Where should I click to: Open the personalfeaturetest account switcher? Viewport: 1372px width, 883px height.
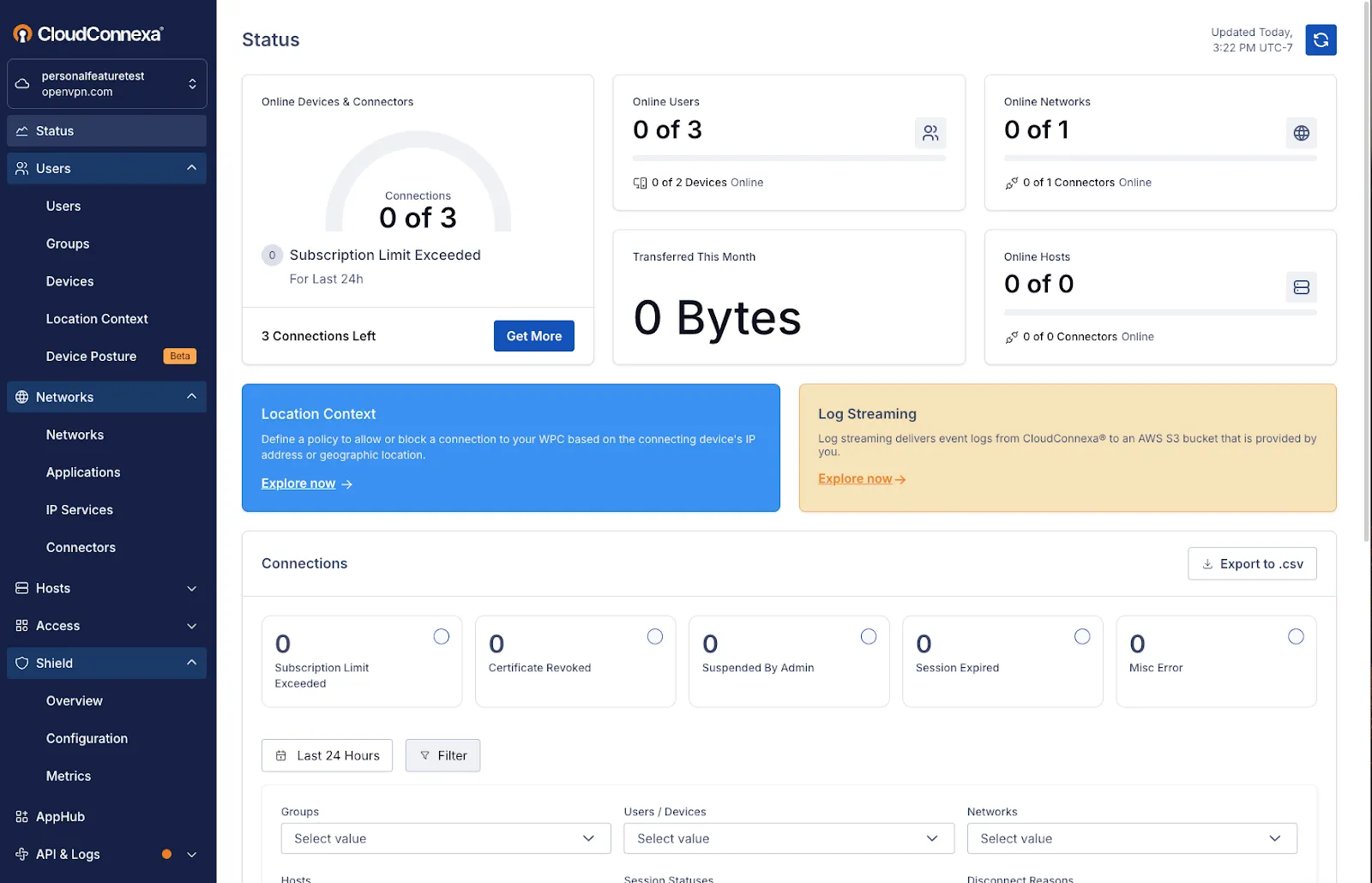point(107,84)
